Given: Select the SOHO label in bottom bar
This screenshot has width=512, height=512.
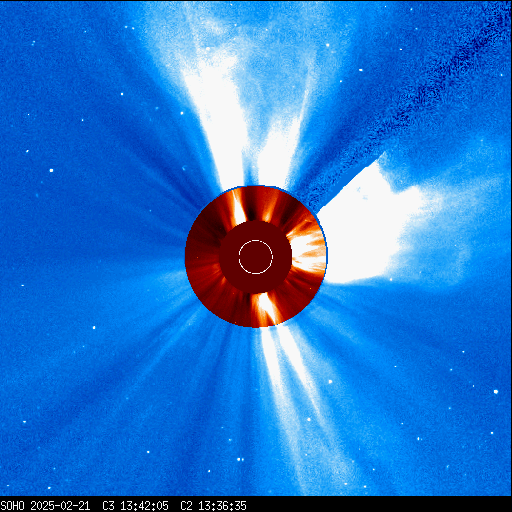Looking at the screenshot, I should click(12, 506).
